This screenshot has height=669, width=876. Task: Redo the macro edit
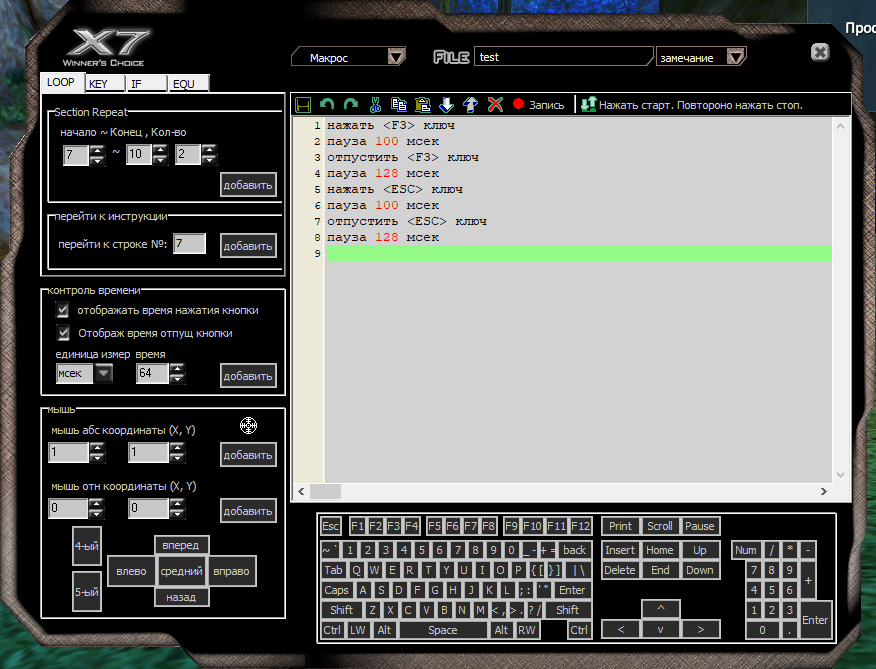350,104
